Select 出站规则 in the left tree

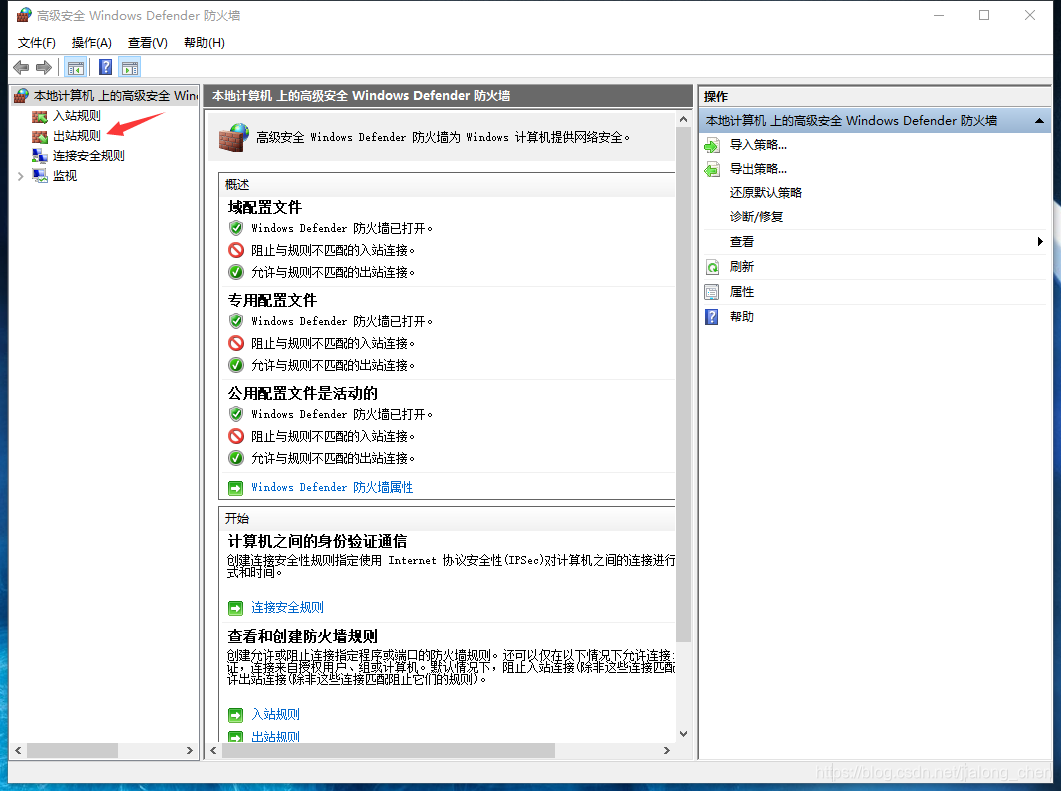(x=76, y=136)
